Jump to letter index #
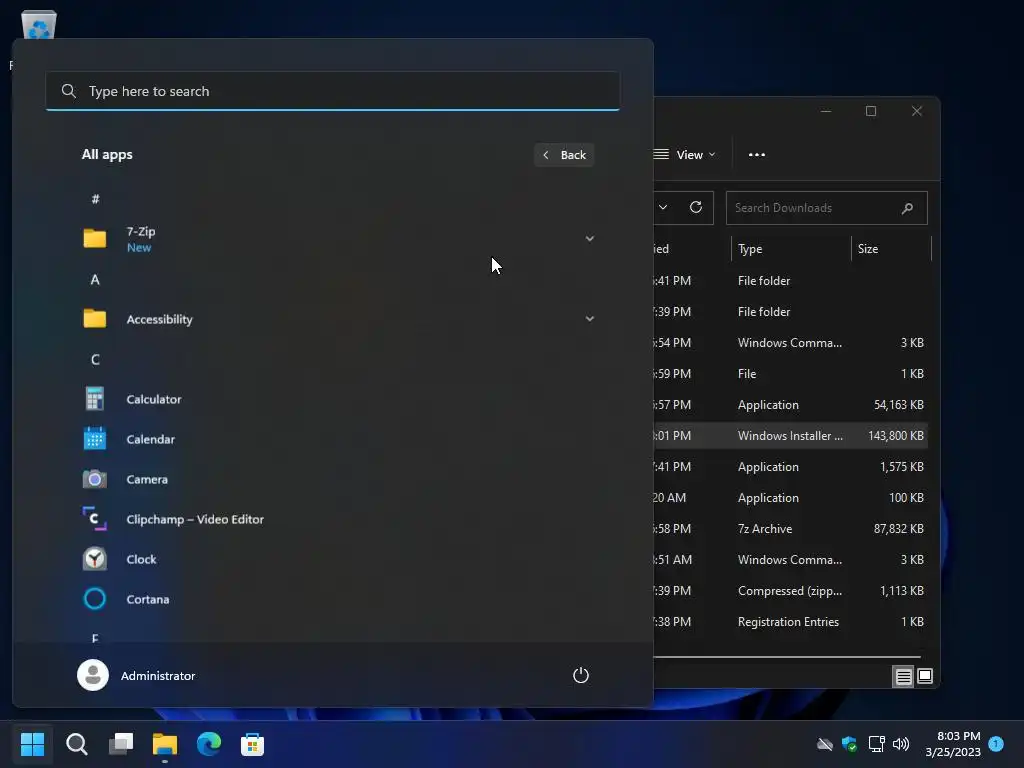 pyautogui.click(x=95, y=199)
